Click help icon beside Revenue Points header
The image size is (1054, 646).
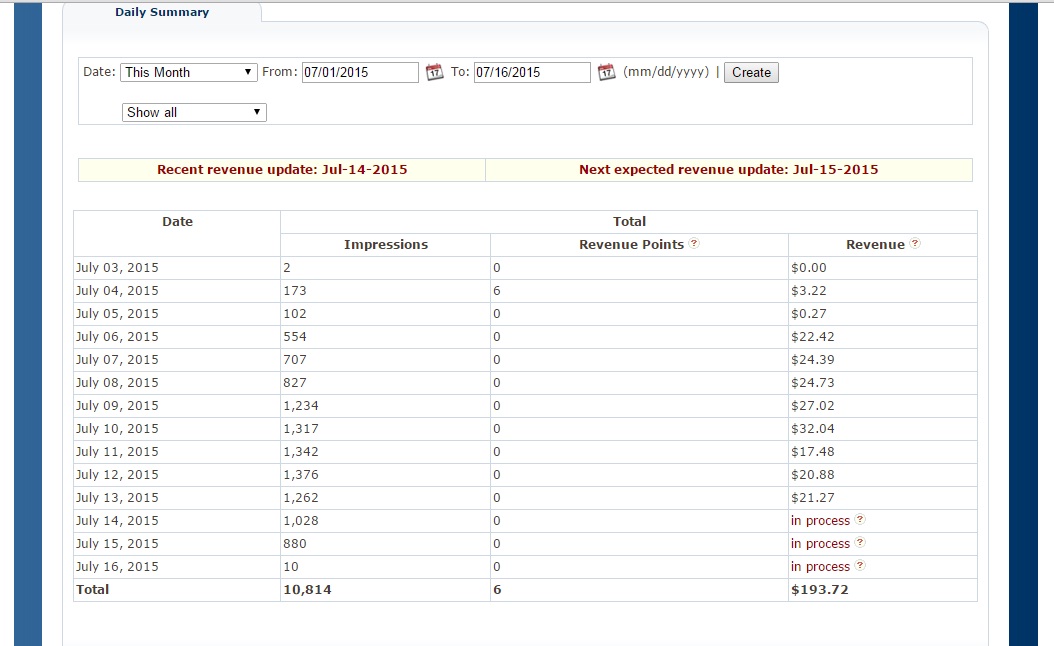pyautogui.click(x=694, y=244)
